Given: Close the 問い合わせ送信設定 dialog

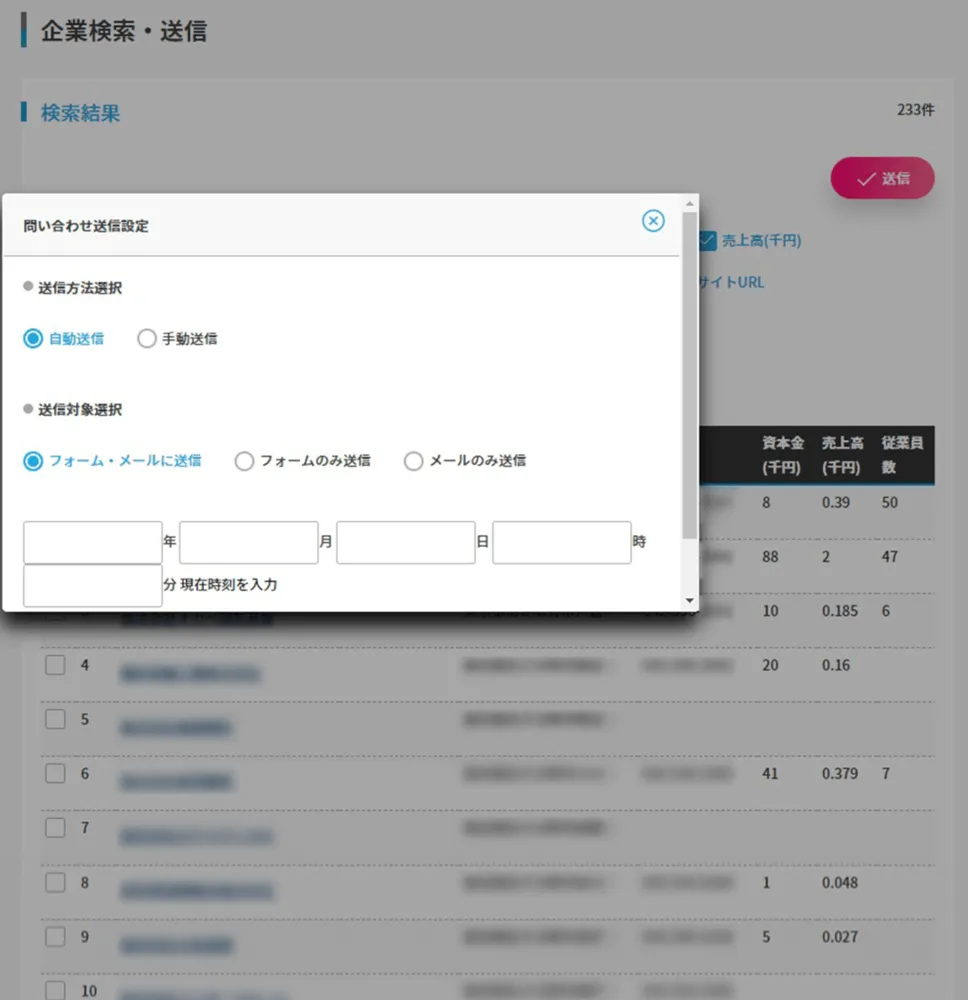Looking at the screenshot, I should [x=653, y=221].
